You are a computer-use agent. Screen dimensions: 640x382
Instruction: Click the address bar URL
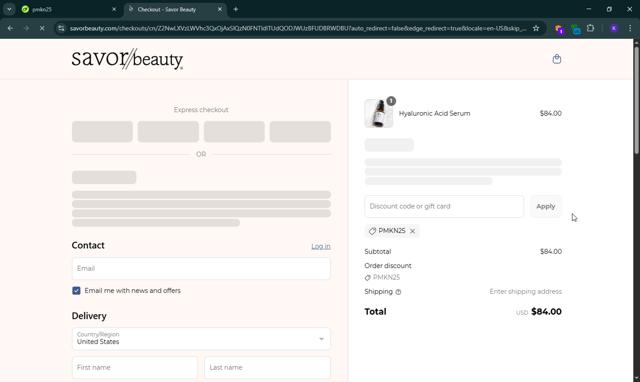click(297, 28)
